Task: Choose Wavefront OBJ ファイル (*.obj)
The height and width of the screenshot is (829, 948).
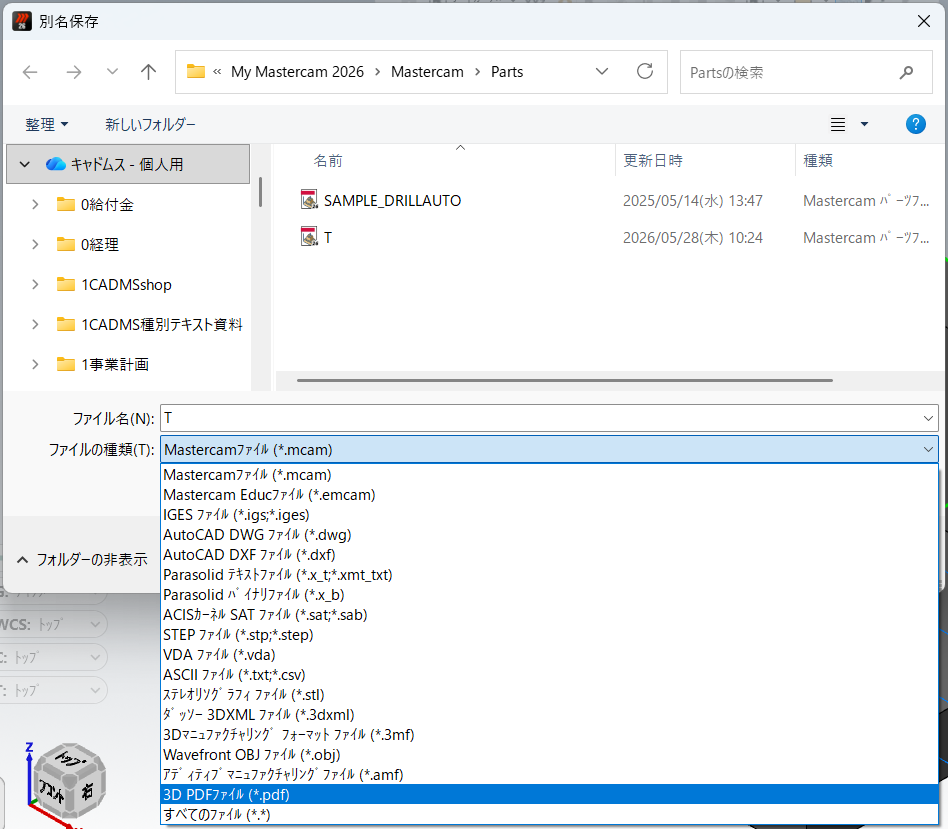Action: (549, 754)
